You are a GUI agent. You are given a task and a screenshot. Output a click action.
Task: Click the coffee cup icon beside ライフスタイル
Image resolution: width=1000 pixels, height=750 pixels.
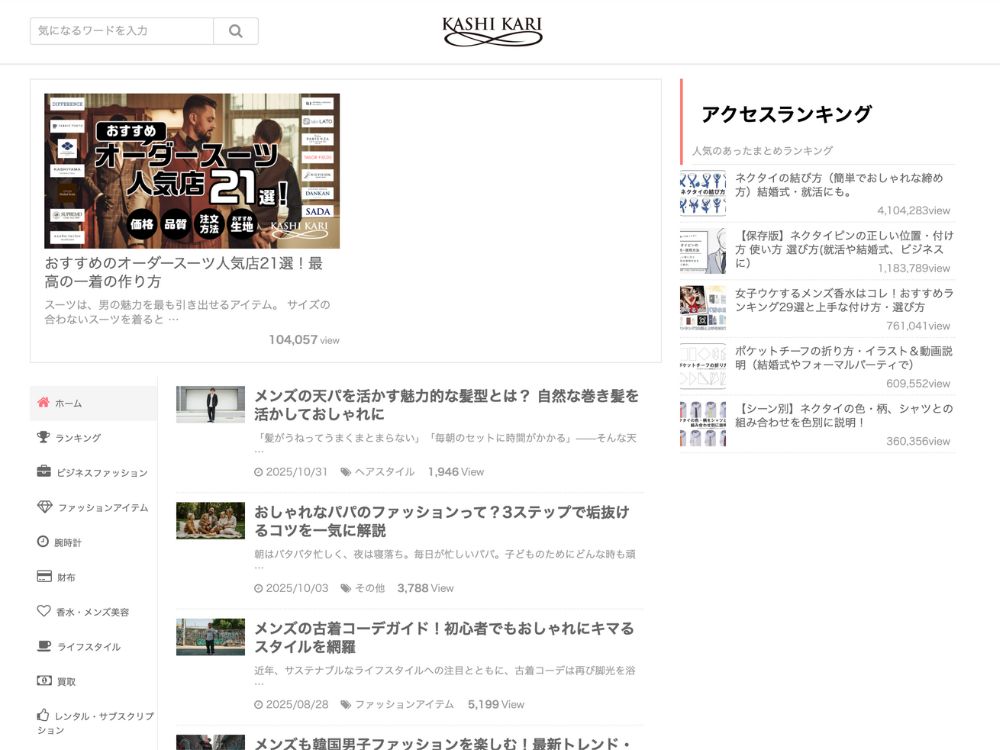point(43,646)
